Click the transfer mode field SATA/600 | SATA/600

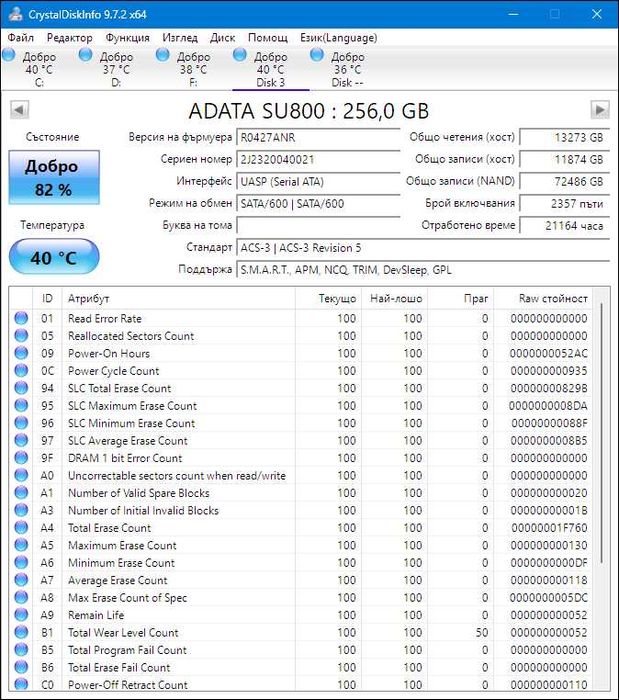coord(318,204)
